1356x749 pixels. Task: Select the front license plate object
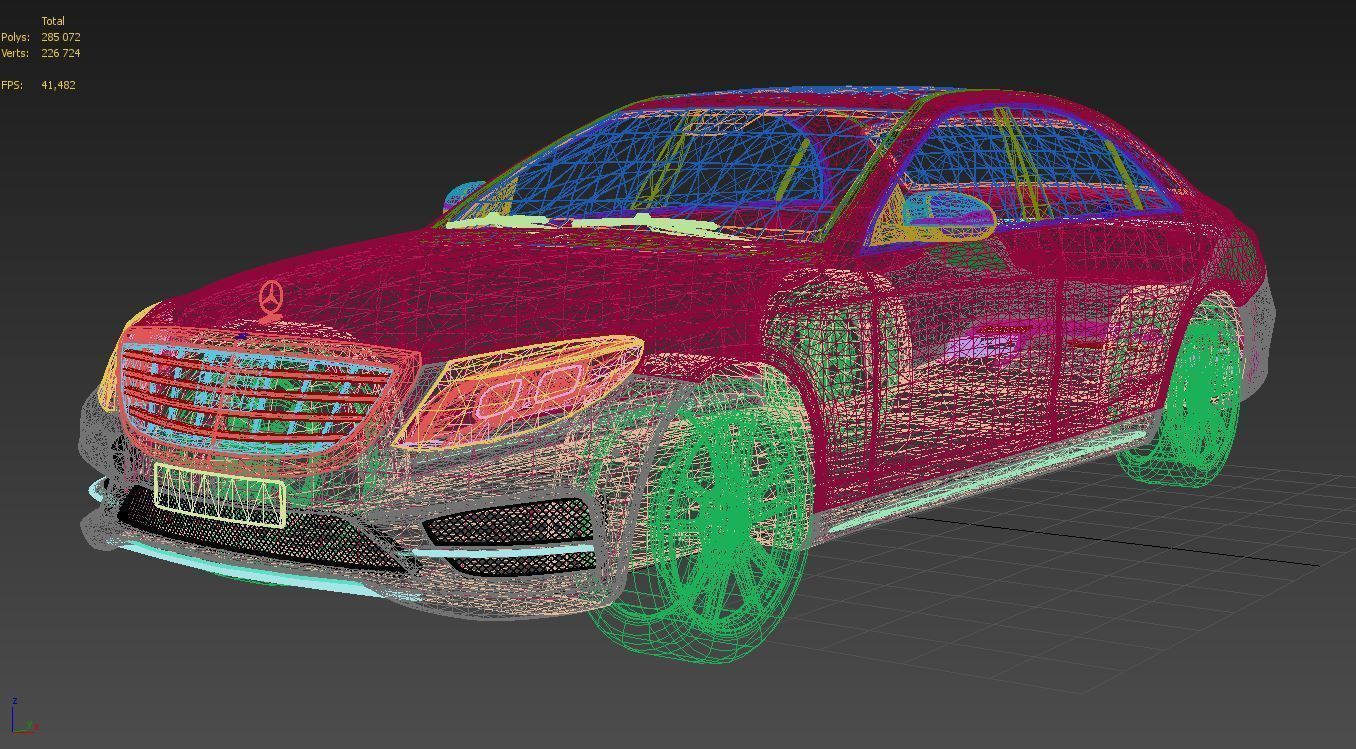click(220, 495)
